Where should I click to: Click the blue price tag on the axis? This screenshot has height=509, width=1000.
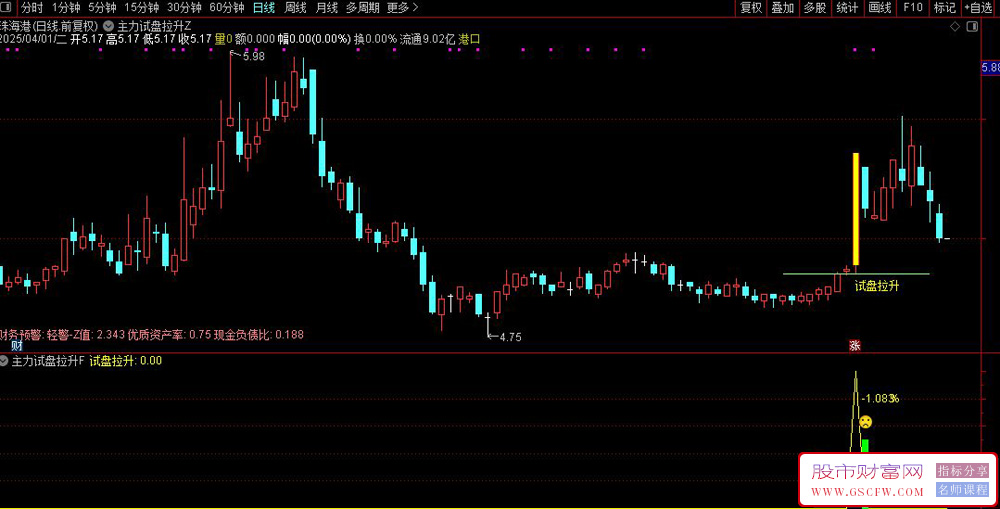click(x=990, y=68)
